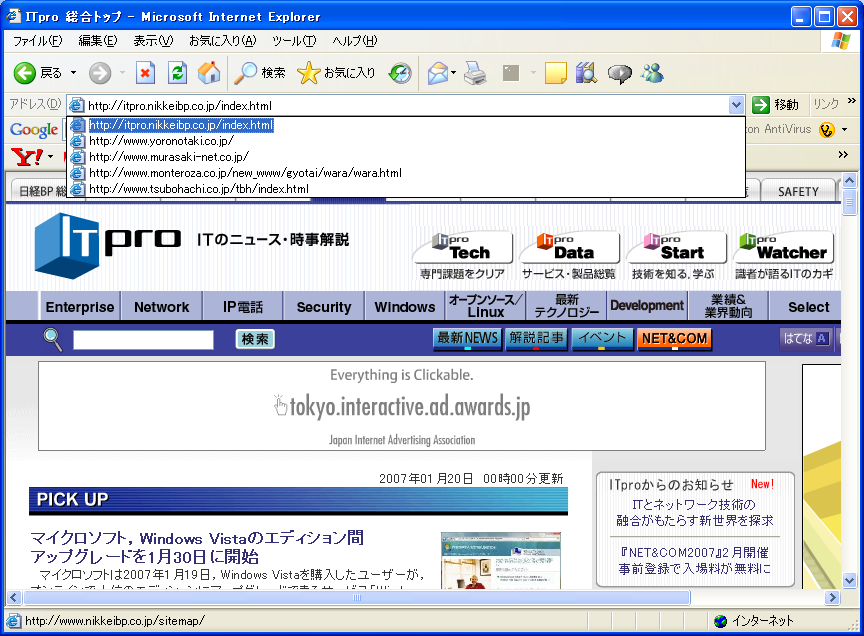Click the red Stop loading icon
This screenshot has width=864, height=636.
point(146,73)
